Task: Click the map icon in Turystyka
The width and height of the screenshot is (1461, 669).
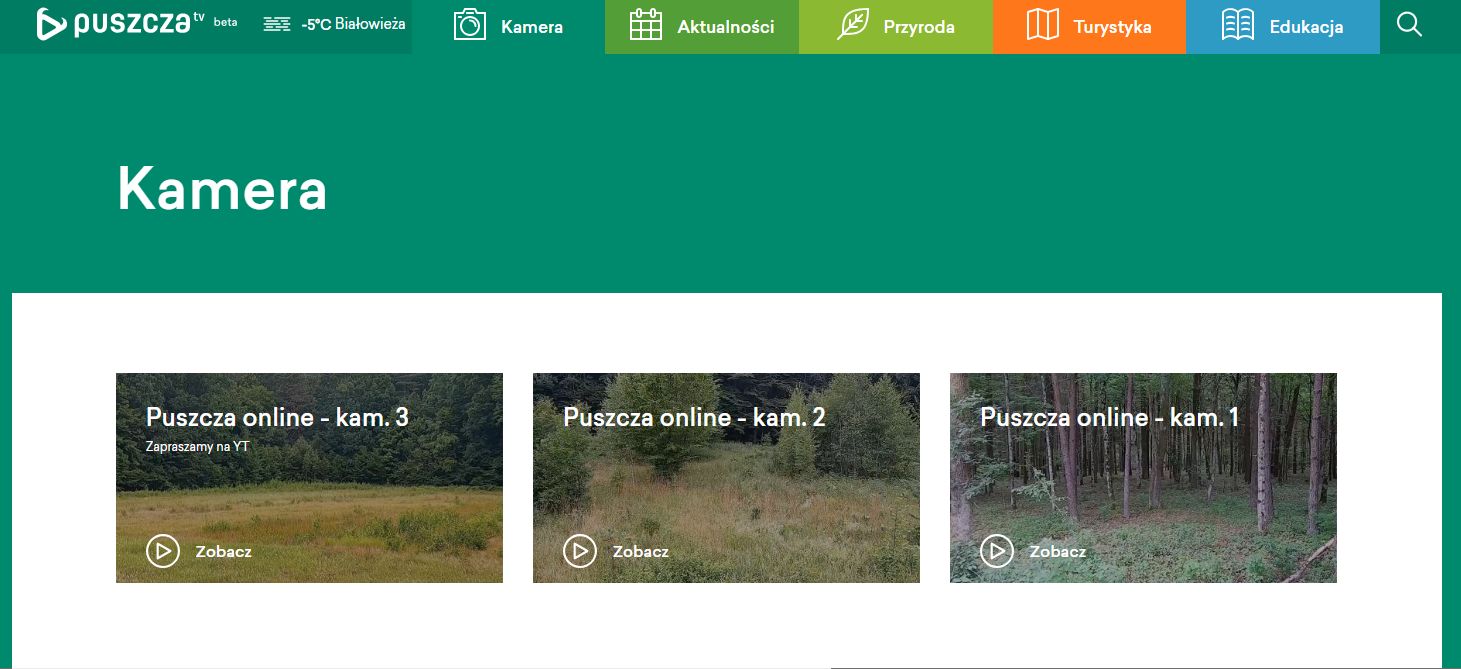Action: [x=1043, y=25]
